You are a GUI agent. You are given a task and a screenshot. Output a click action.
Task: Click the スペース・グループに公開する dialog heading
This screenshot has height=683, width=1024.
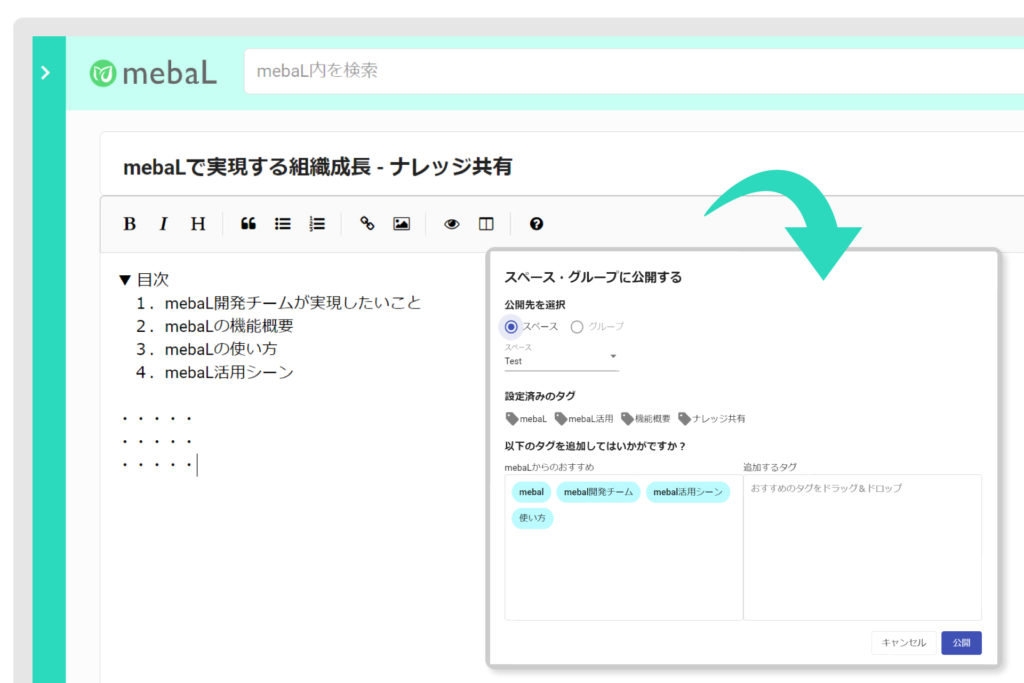pos(593,277)
